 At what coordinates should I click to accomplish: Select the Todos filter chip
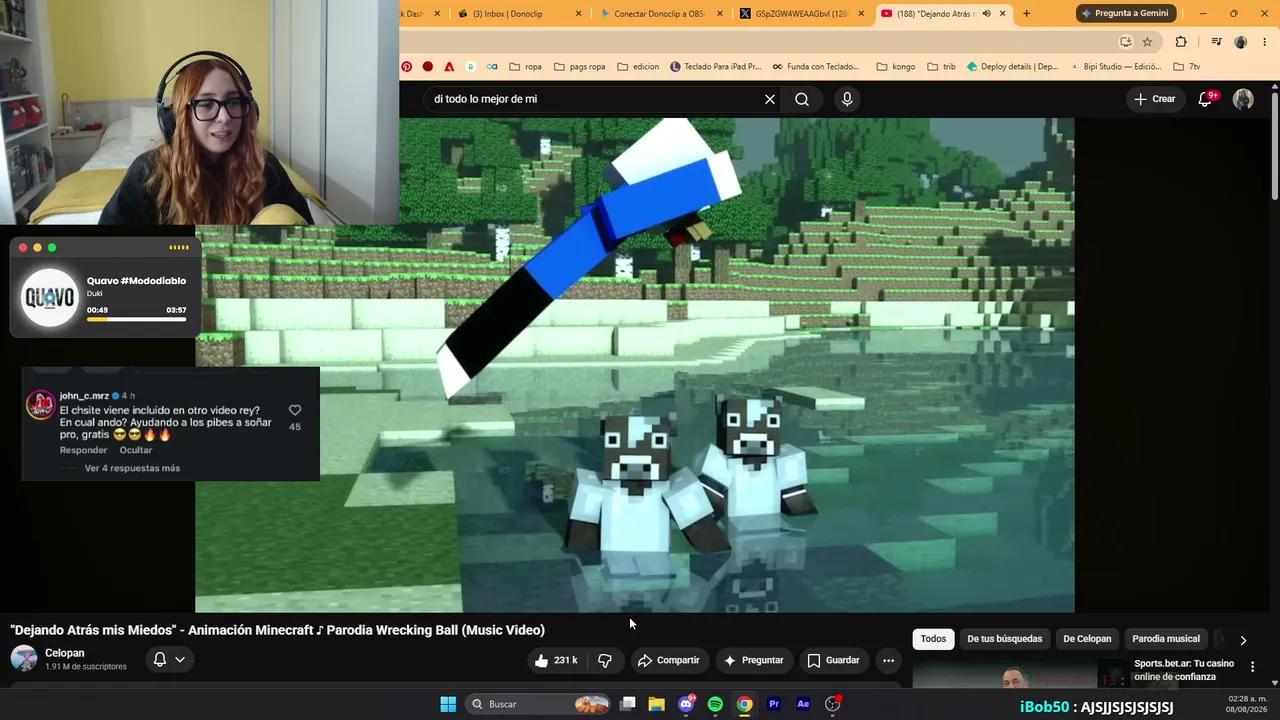tap(933, 639)
